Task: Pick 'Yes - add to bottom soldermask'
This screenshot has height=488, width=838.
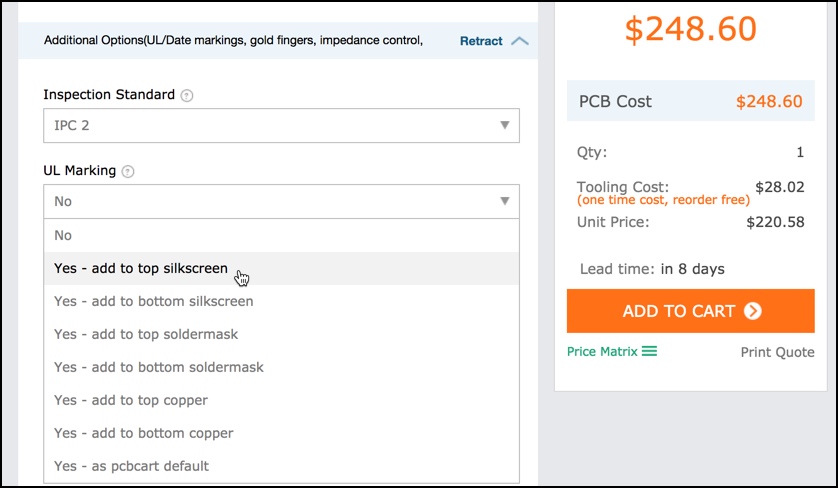Action: (159, 367)
